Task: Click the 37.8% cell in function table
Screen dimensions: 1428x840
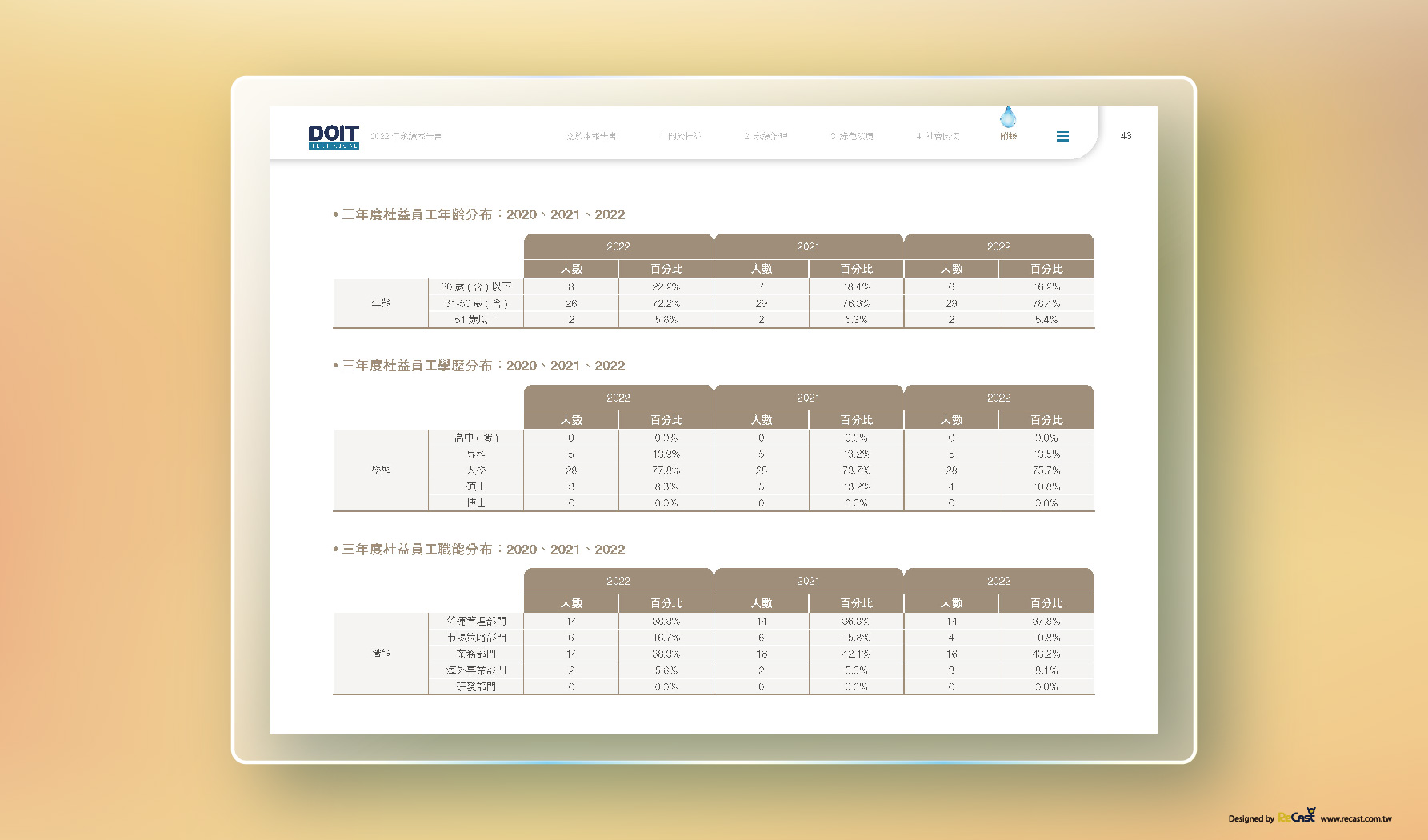Action: 1046,621
